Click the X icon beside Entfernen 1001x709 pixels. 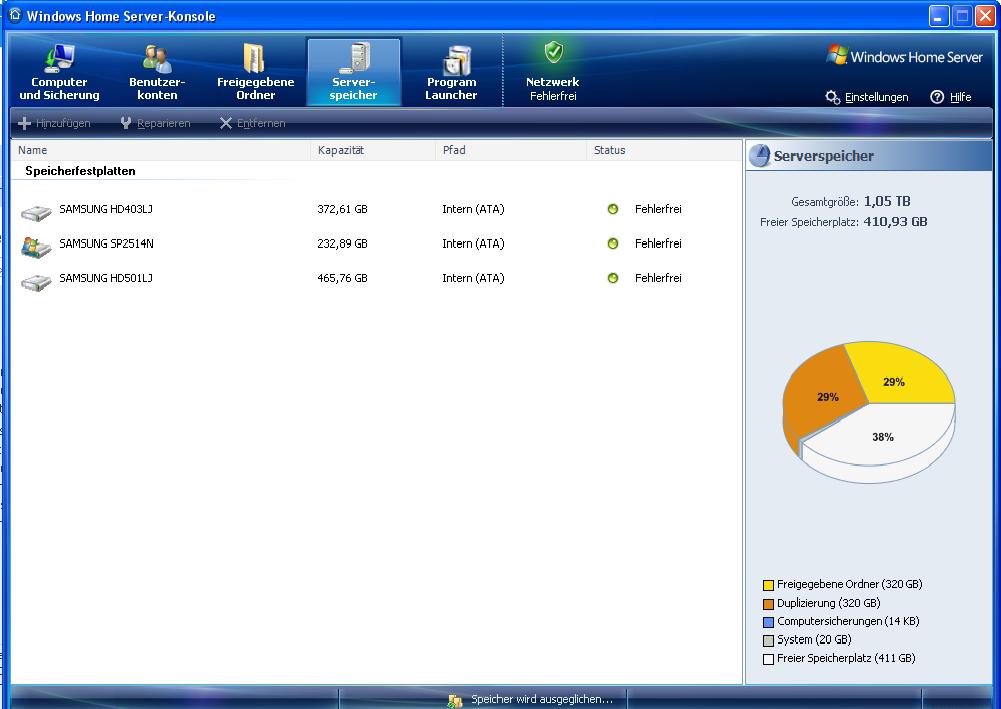point(225,123)
